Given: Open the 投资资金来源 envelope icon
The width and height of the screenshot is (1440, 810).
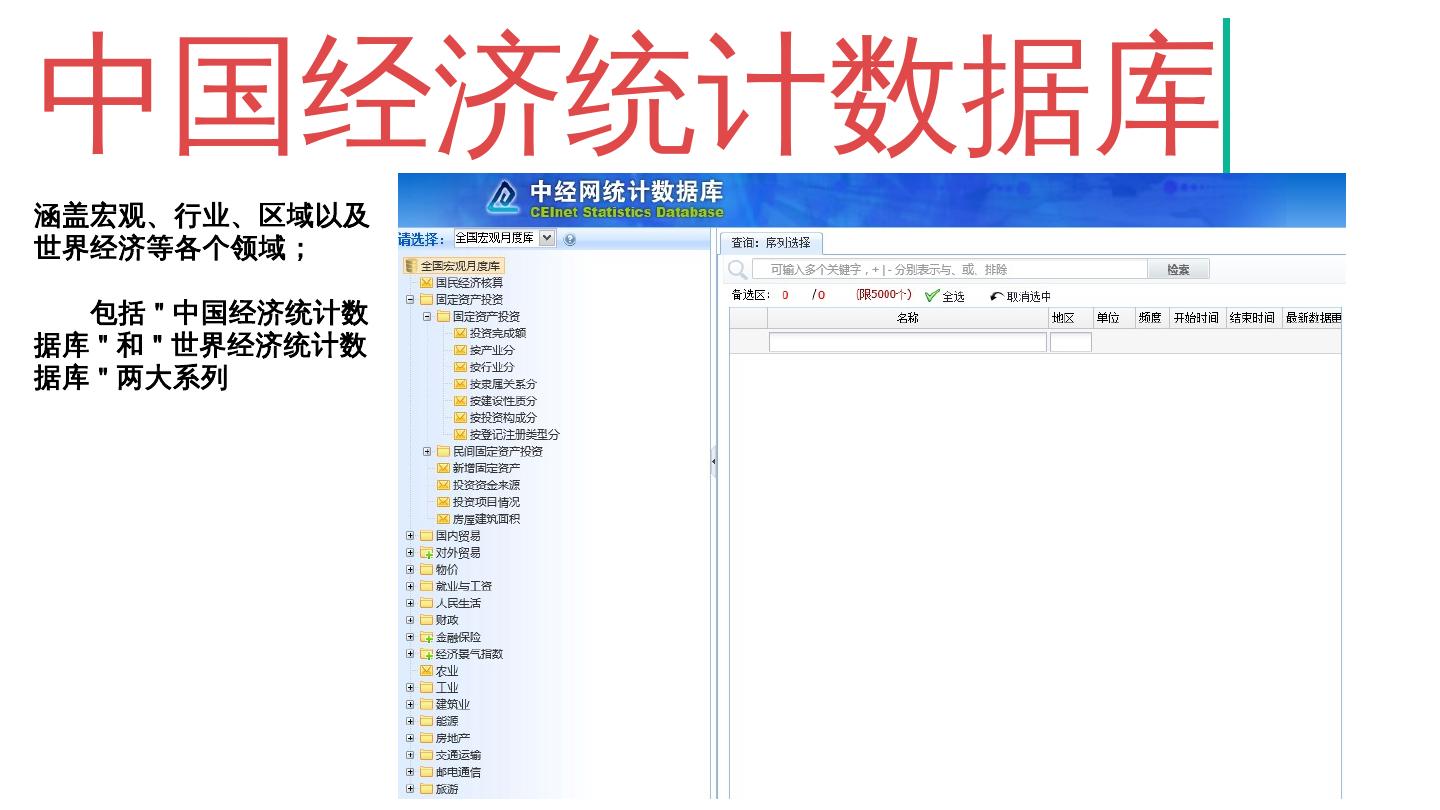Looking at the screenshot, I should 444,485.
